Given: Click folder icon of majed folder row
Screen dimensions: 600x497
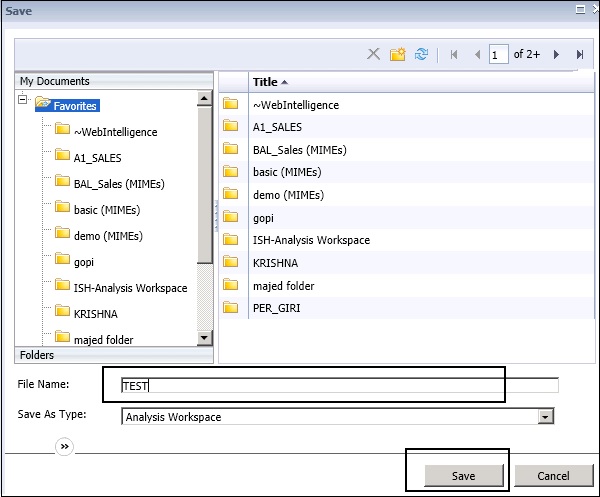Looking at the screenshot, I should tap(230, 285).
